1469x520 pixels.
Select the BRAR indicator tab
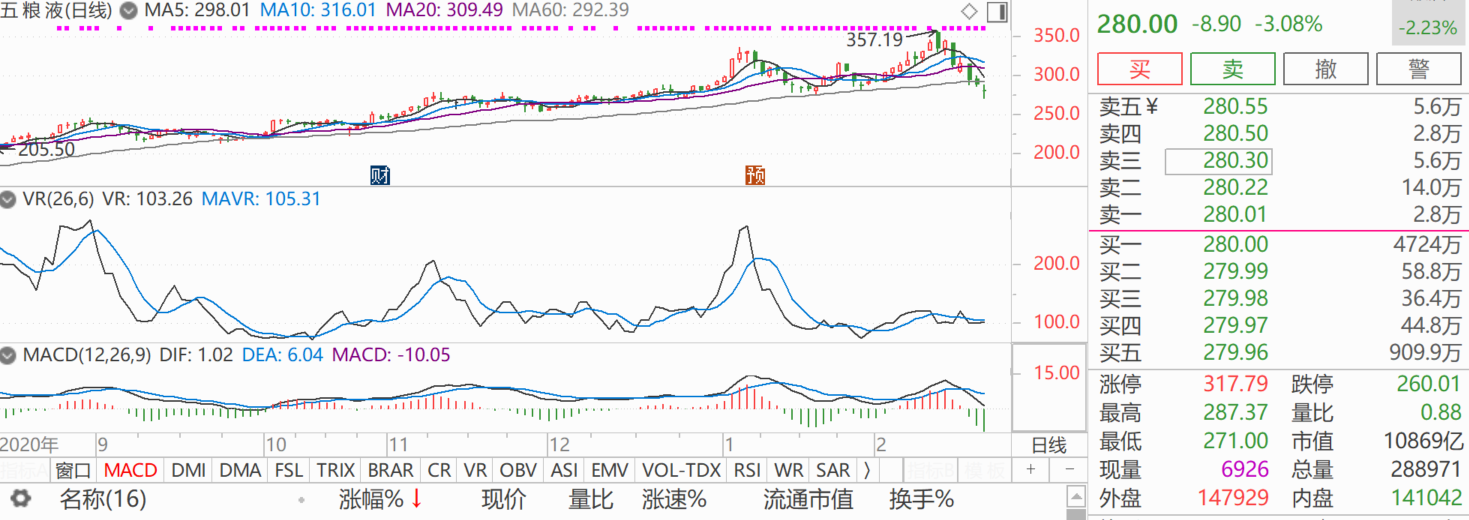click(x=390, y=470)
